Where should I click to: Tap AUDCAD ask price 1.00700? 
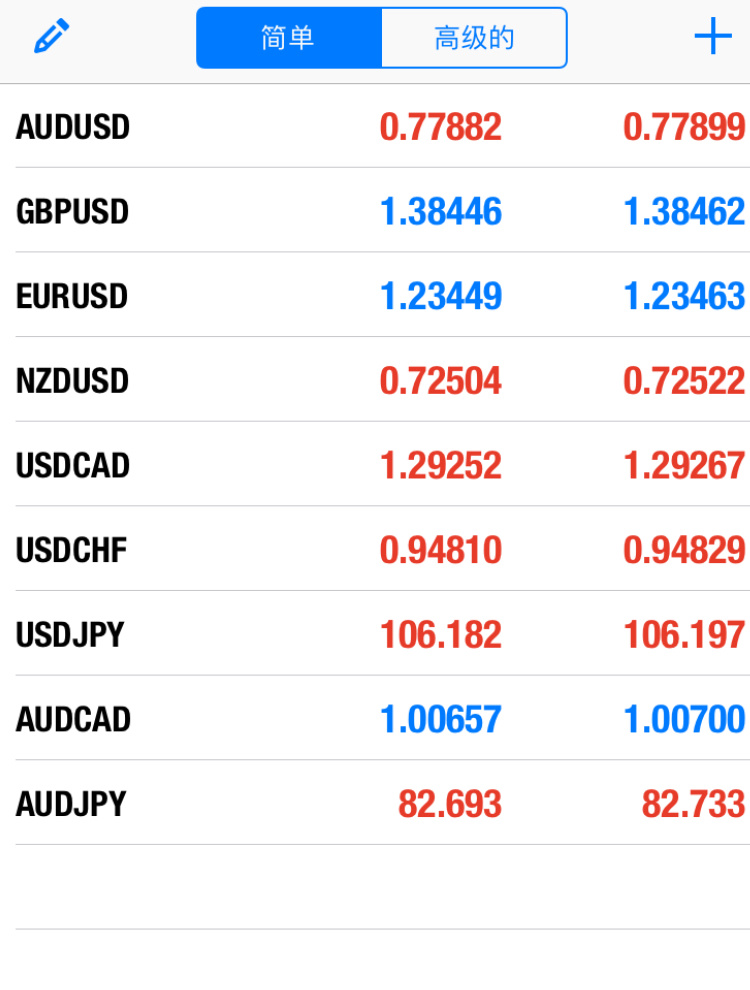point(684,719)
